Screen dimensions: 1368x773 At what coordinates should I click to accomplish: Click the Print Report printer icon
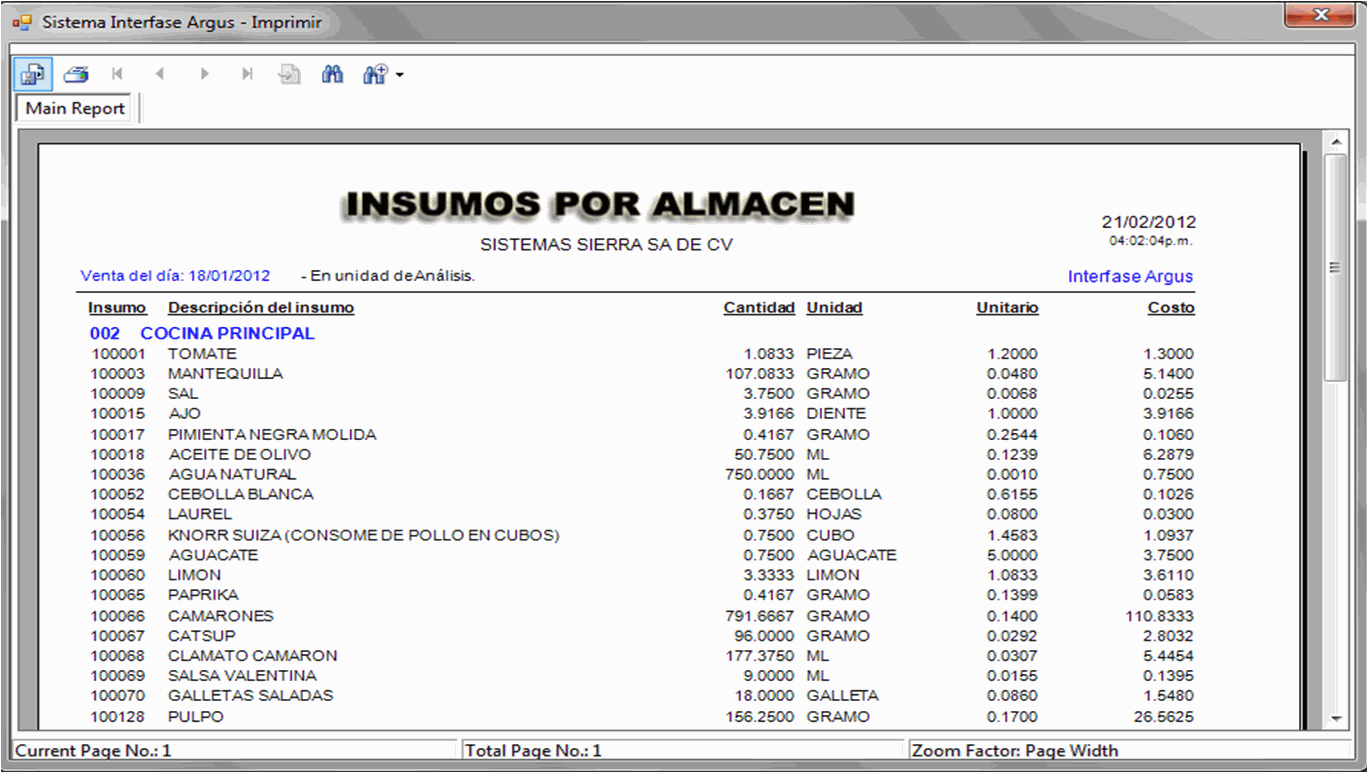[x=76, y=74]
